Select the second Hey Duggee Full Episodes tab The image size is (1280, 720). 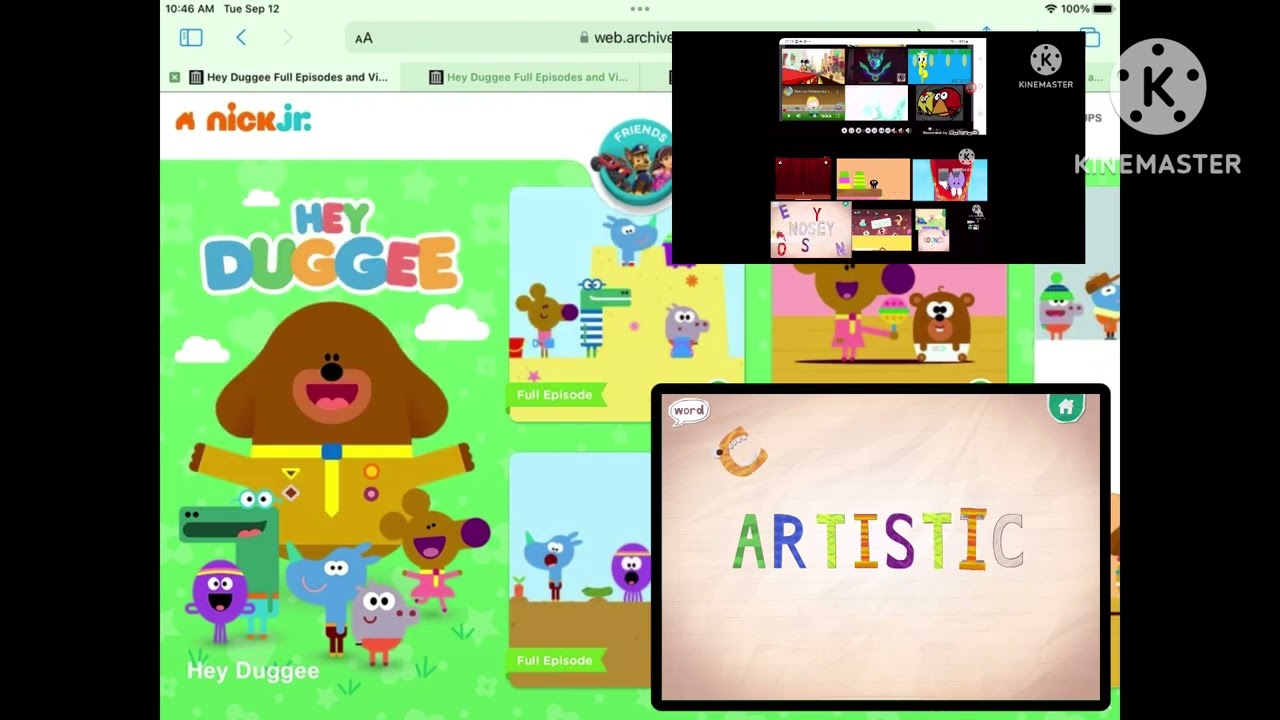(527, 77)
